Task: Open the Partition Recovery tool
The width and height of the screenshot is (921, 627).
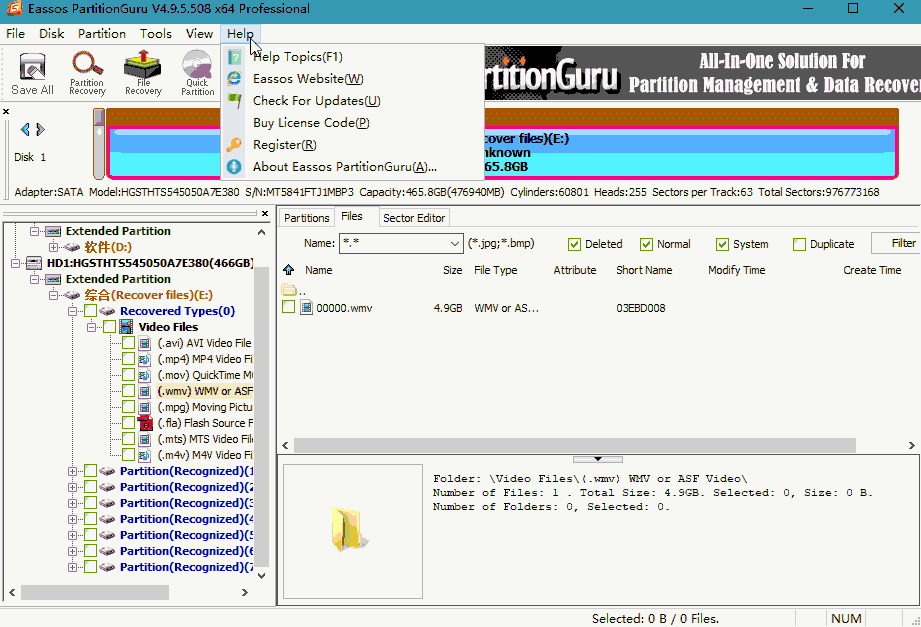Action: pyautogui.click(x=87, y=75)
